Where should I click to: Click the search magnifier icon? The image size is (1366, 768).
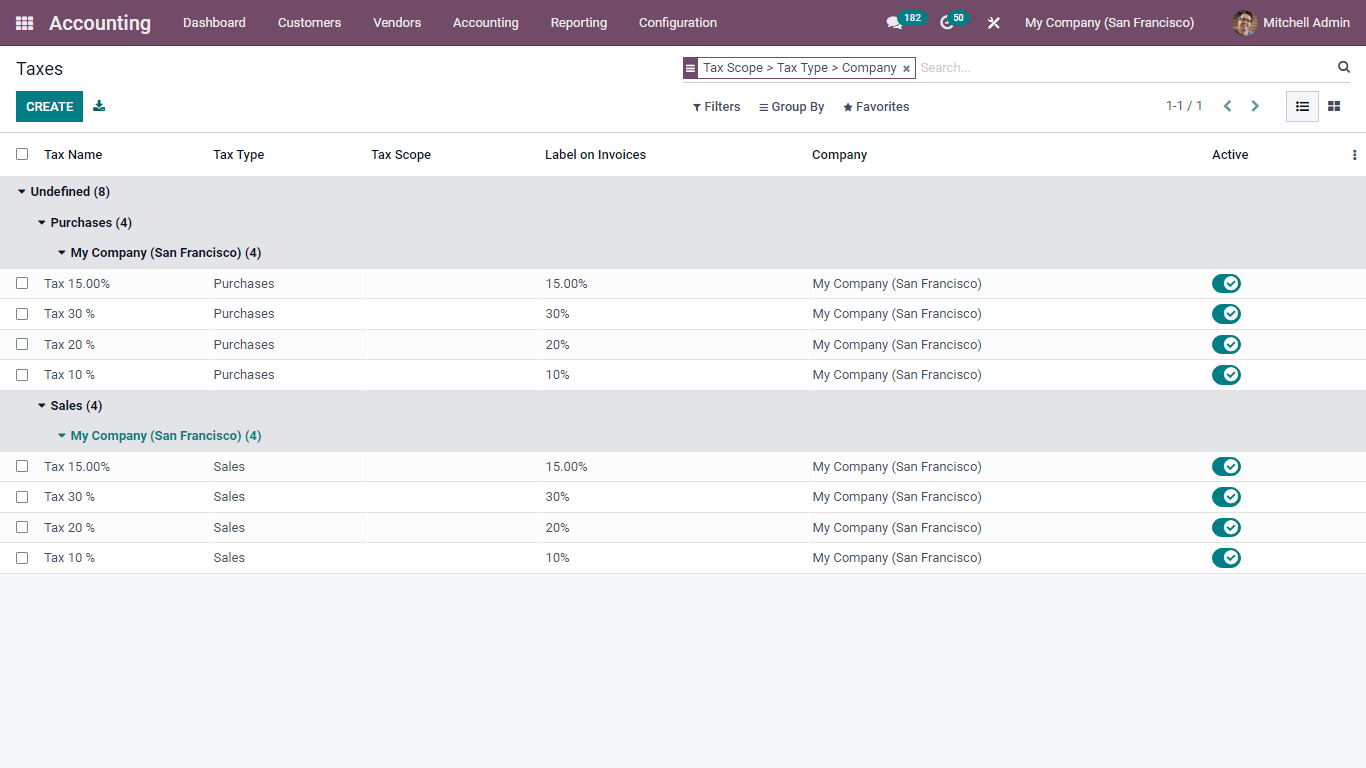tap(1343, 67)
